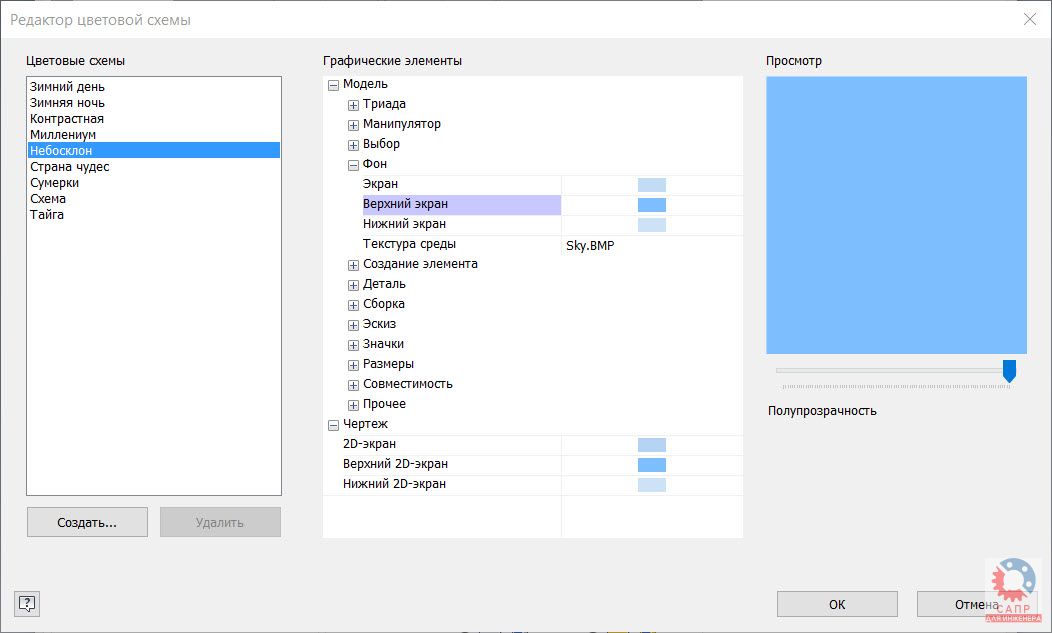Click the Sky.BMP texture value
The width and height of the screenshot is (1052, 633).
590,246
